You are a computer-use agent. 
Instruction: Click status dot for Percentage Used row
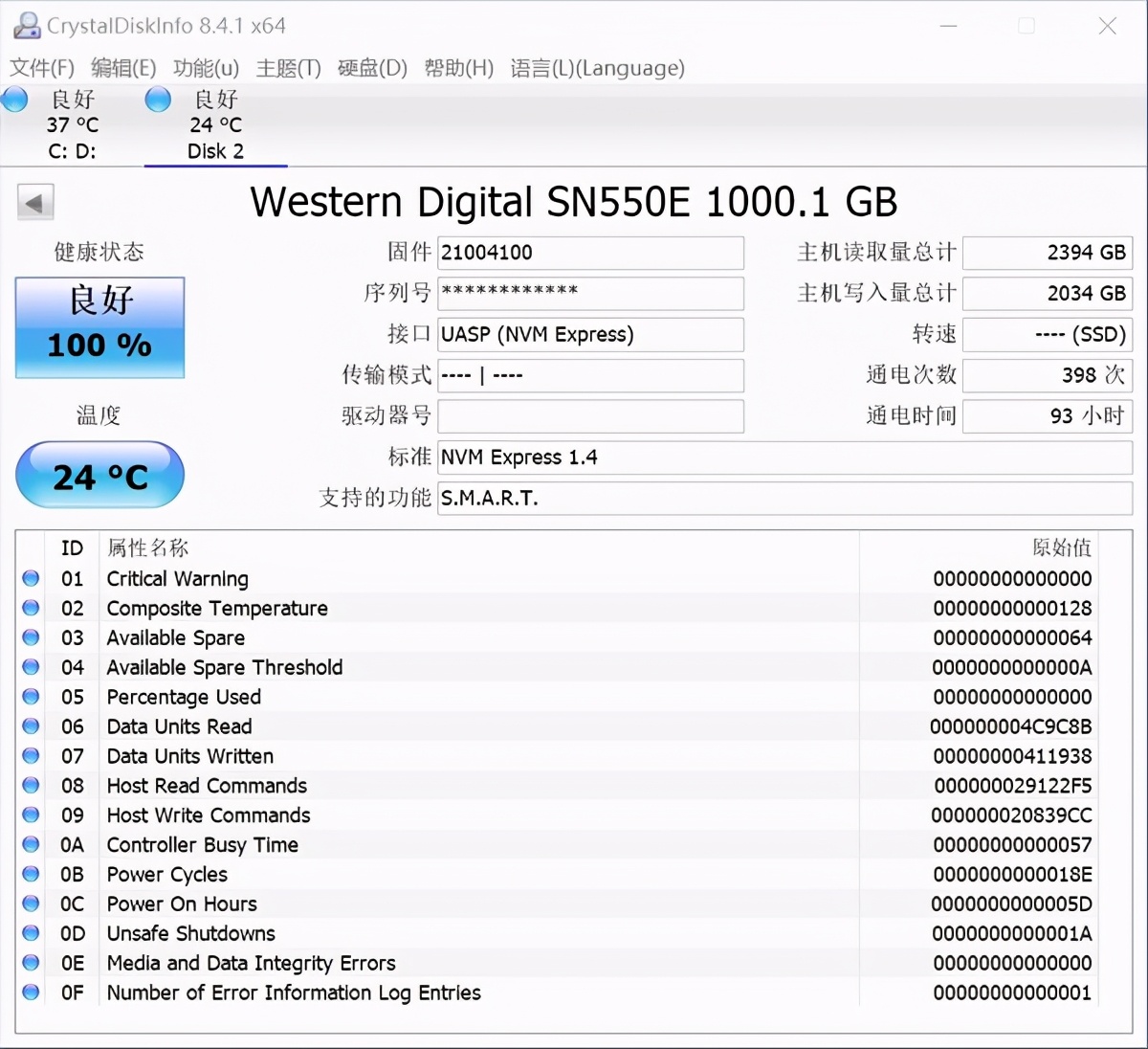pyautogui.click(x=31, y=697)
